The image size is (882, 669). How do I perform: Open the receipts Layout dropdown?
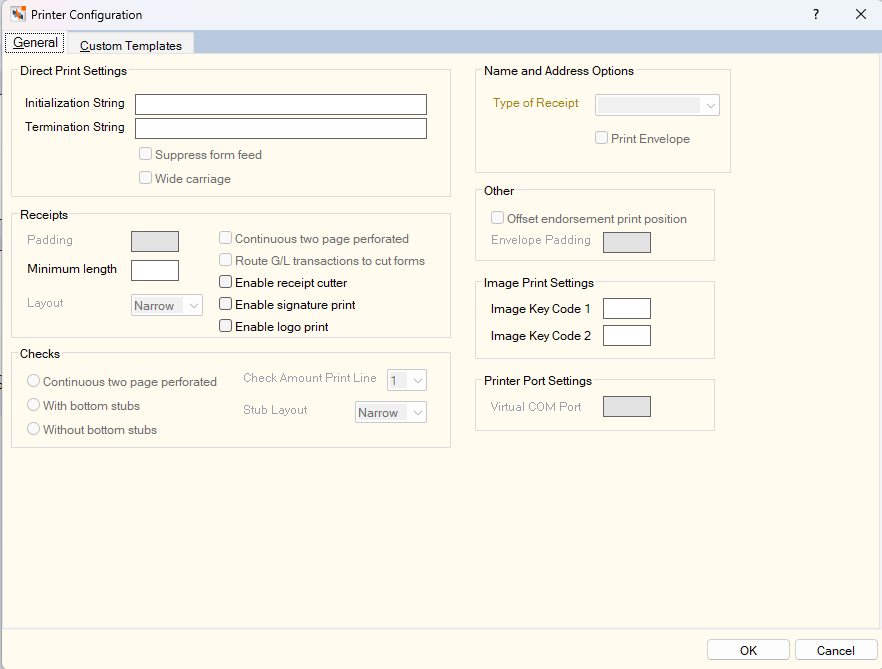pos(166,306)
